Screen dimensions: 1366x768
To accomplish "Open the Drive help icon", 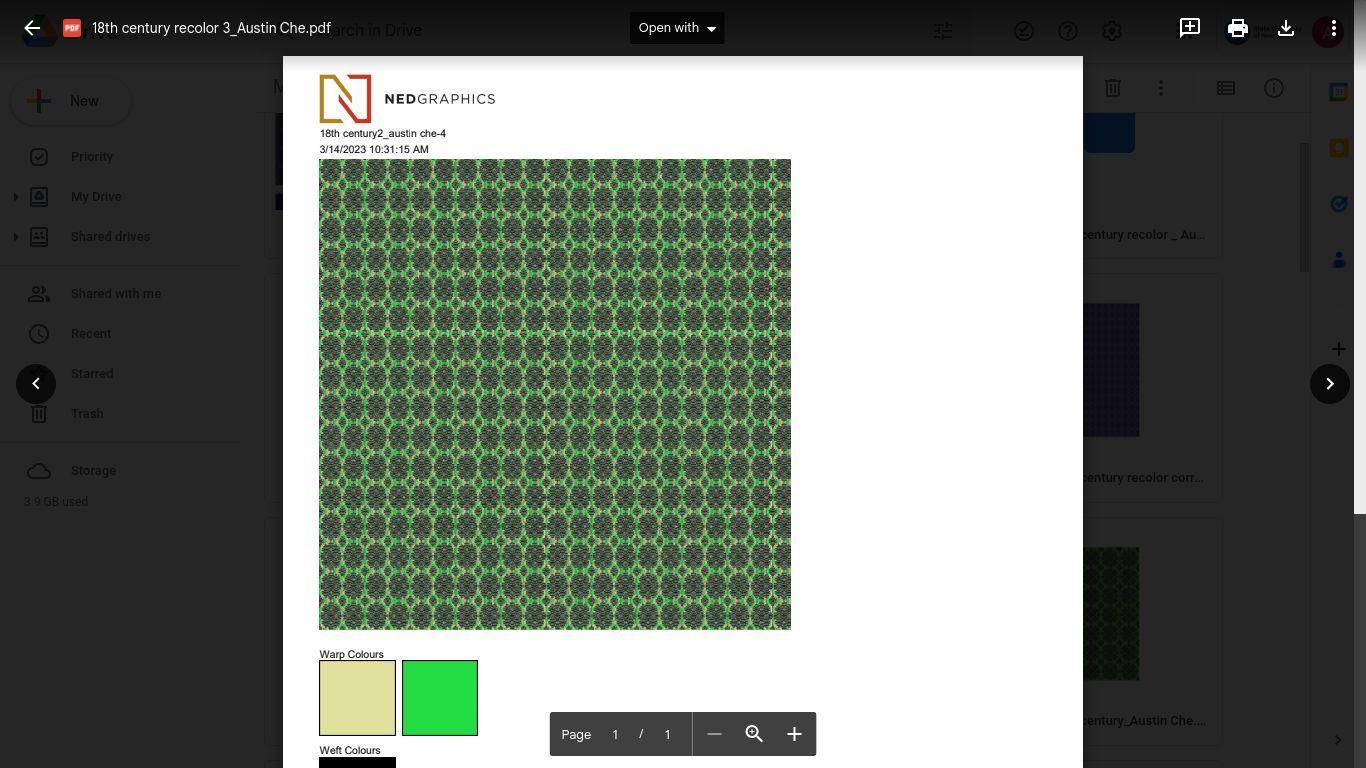I will tap(1068, 31).
